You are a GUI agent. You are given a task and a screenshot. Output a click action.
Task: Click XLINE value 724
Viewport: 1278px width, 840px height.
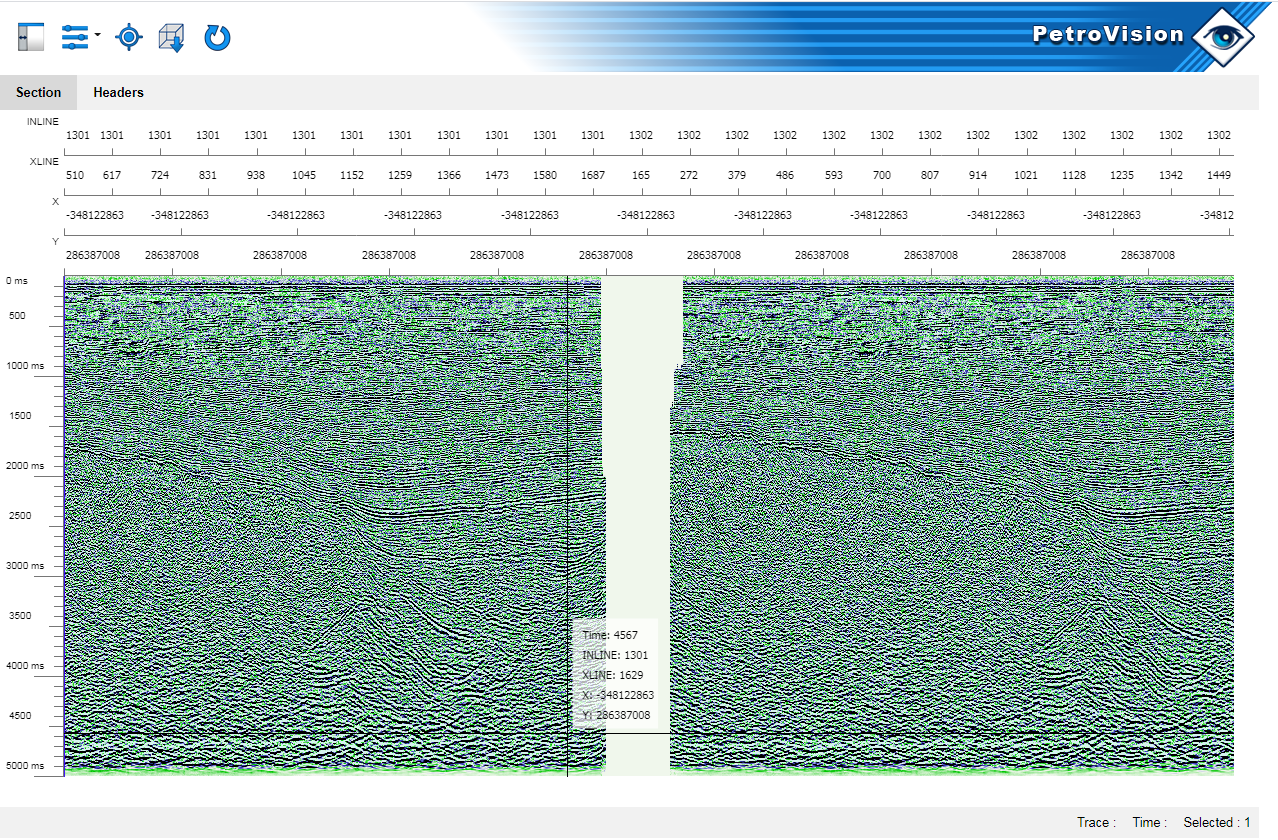[160, 175]
